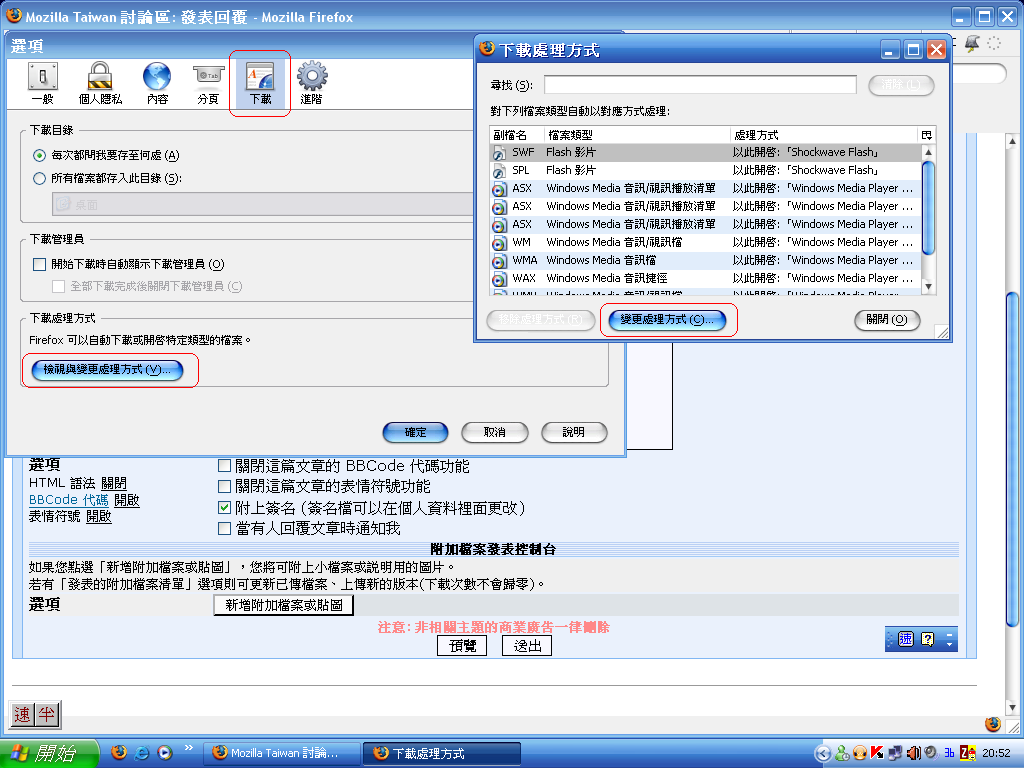The height and width of the screenshot is (768, 1024).
Task: Open the 一般 (General) options pane
Action: point(42,83)
